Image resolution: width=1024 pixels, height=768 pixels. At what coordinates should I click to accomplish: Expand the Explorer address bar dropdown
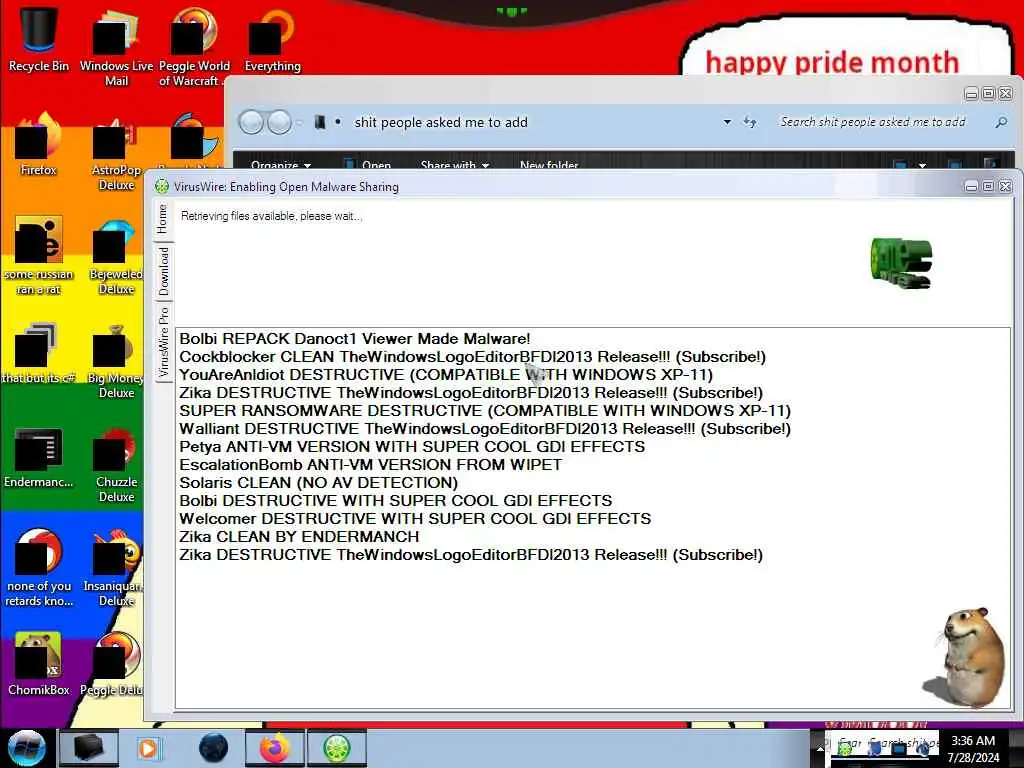pyautogui.click(x=727, y=122)
